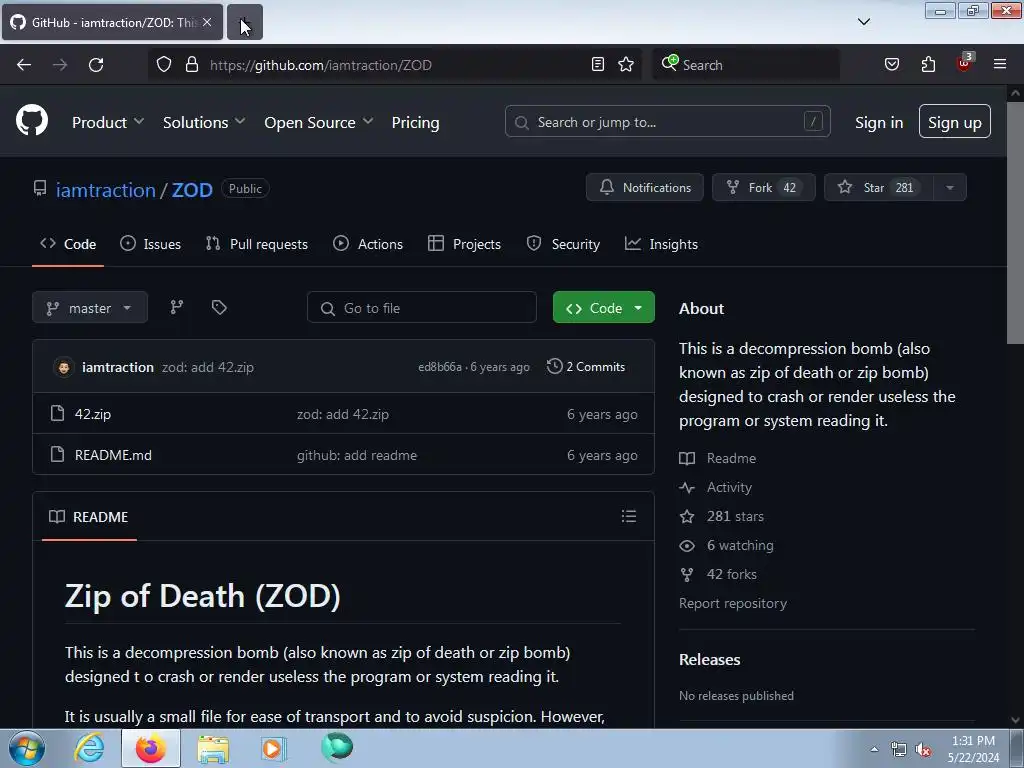Click the 2 Commits history link
This screenshot has height=768, width=1024.
click(x=586, y=366)
